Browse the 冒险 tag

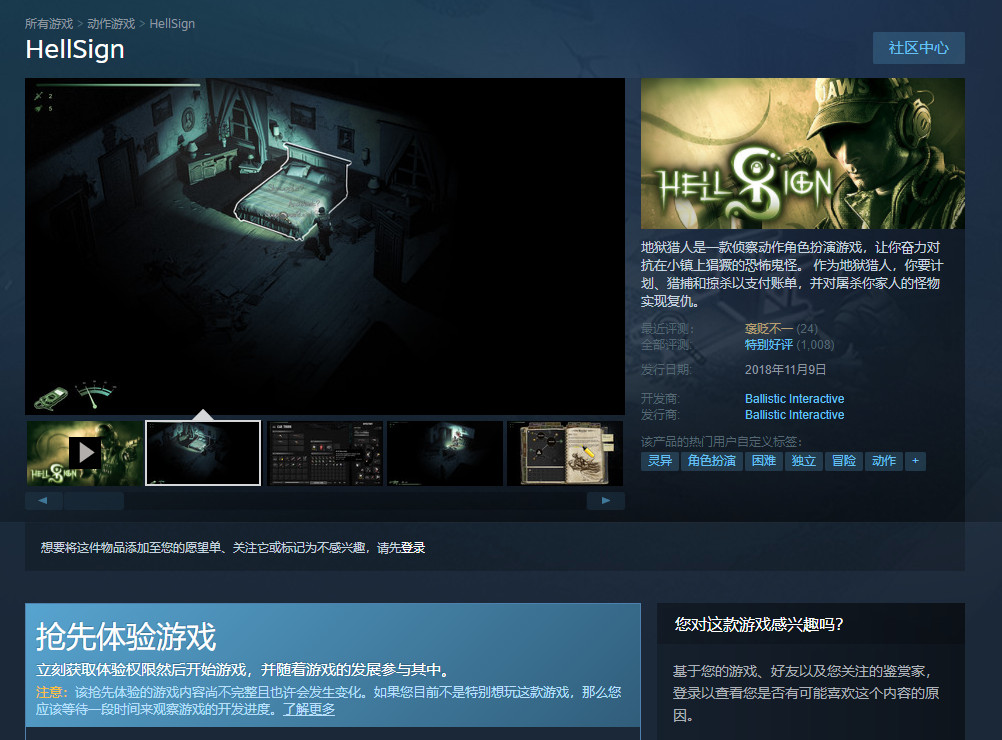(x=845, y=461)
